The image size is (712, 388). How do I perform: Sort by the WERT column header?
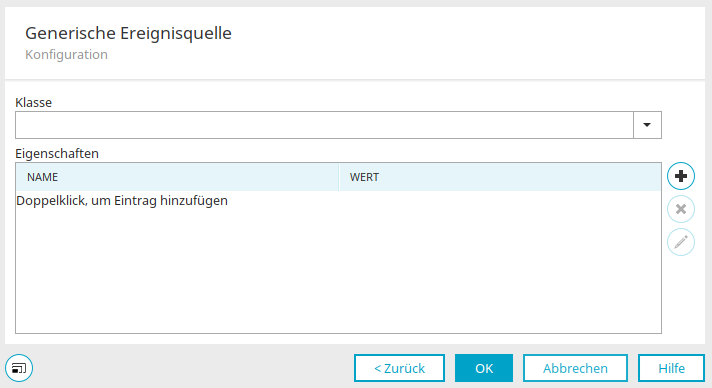pos(500,177)
